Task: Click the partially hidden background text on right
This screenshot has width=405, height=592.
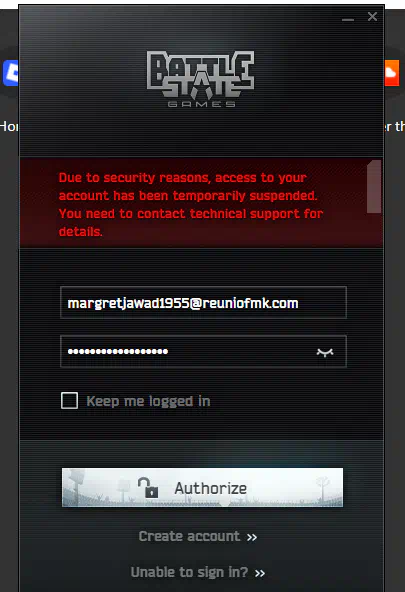Action: point(395,126)
